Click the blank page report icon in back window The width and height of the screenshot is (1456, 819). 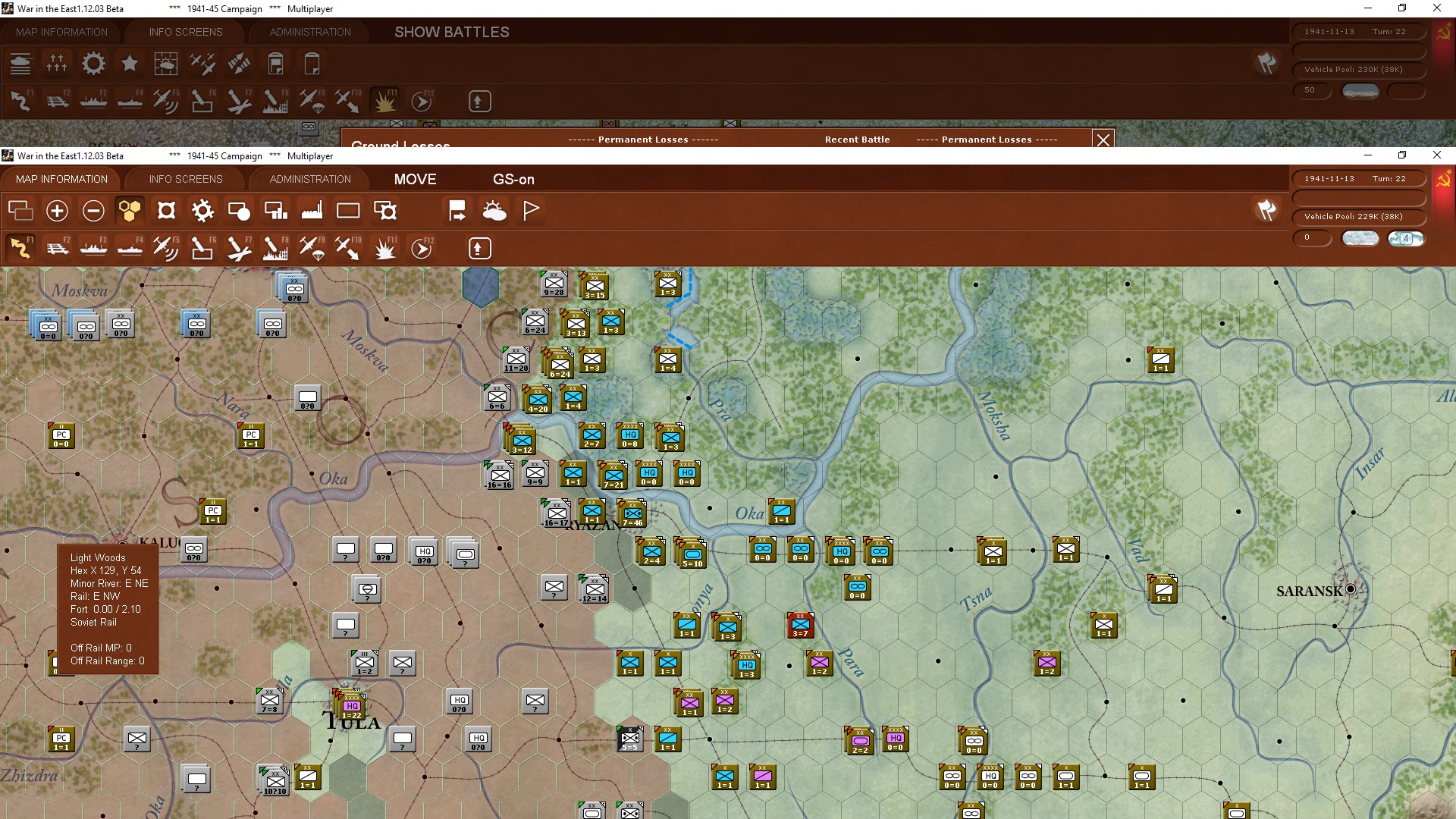tap(312, 64)
